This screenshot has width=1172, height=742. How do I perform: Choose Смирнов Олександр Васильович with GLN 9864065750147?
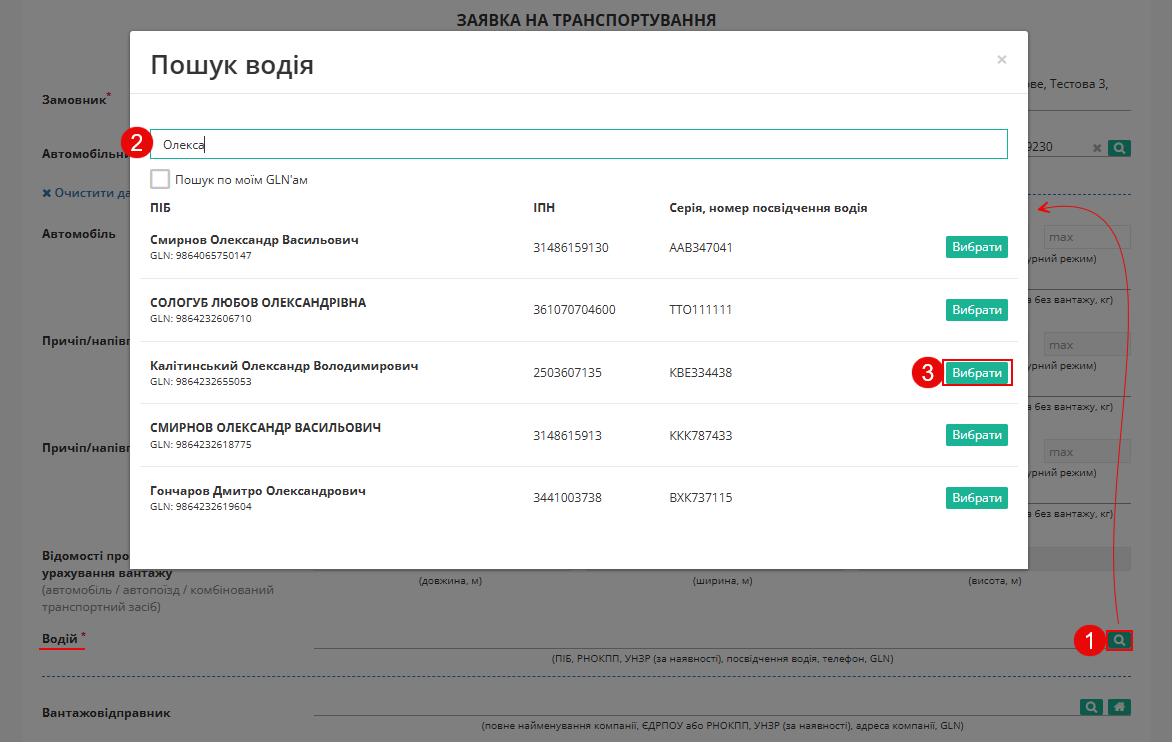click(x=976, y=247)
